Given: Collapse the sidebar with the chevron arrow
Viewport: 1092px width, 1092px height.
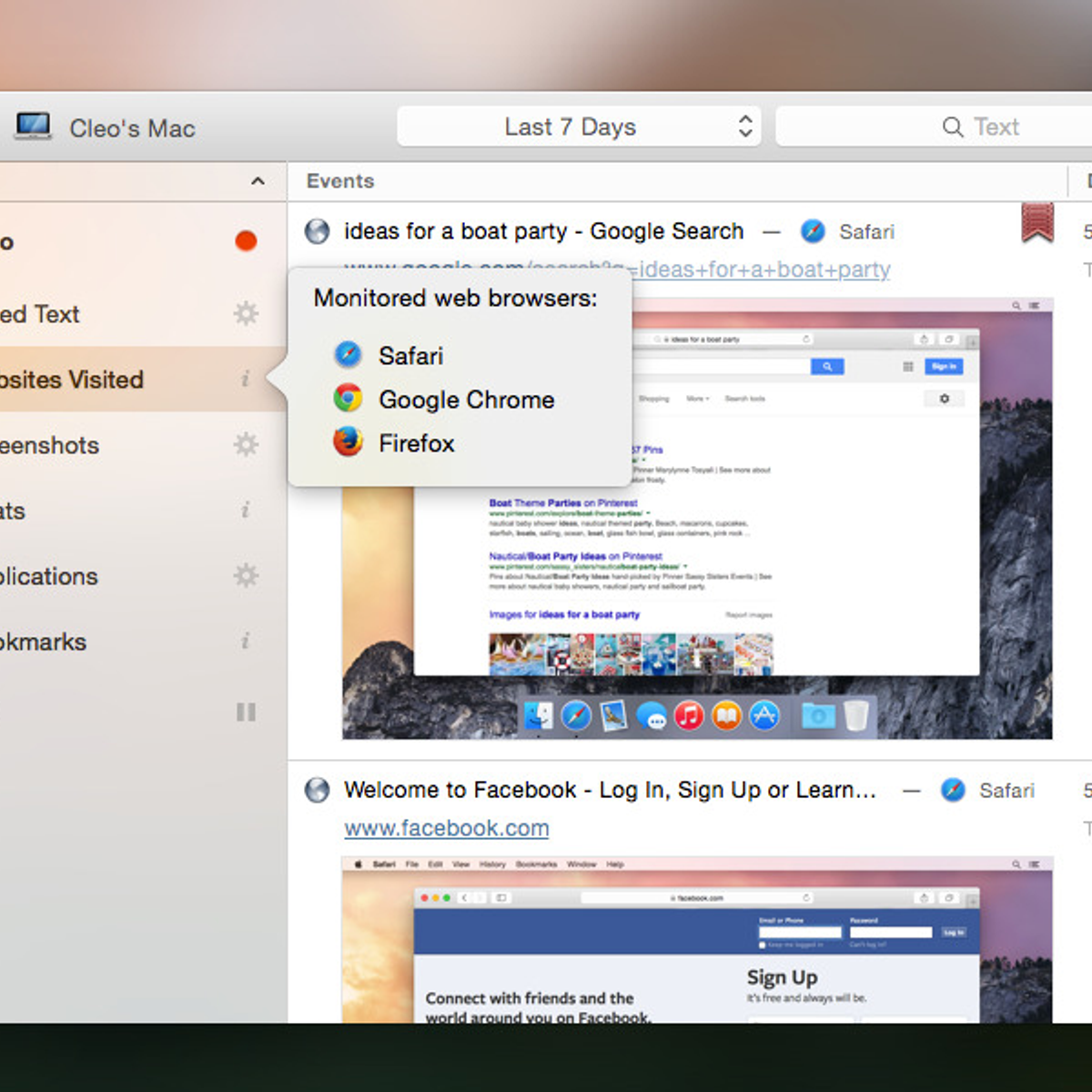Looking at the screenshot, I should click(258, 181).
